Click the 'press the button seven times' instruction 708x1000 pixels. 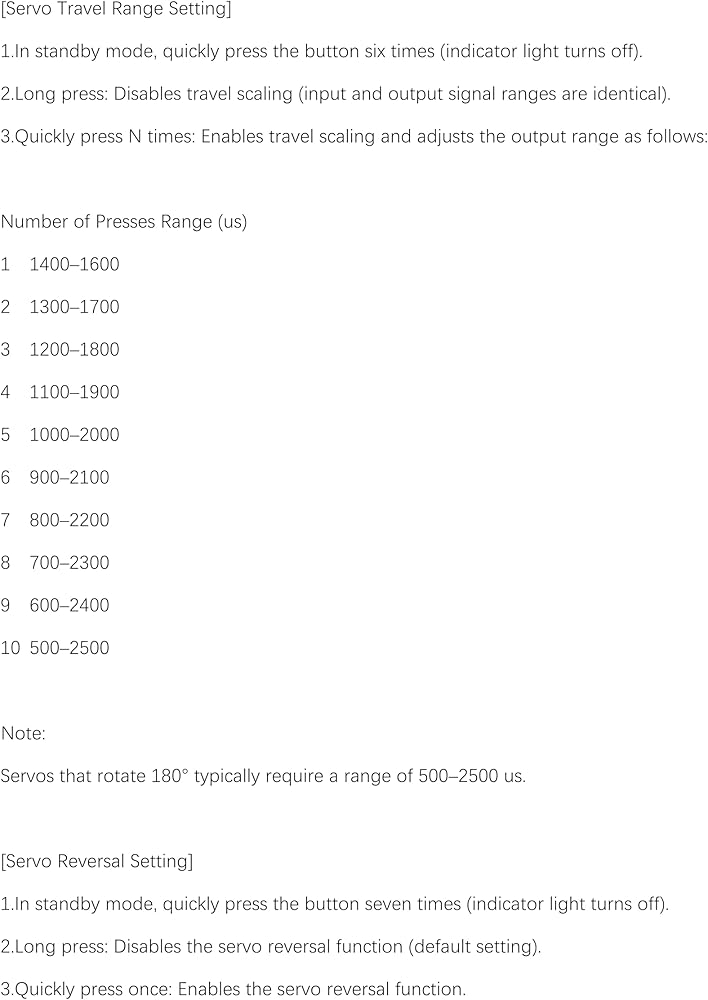(335, 904)
